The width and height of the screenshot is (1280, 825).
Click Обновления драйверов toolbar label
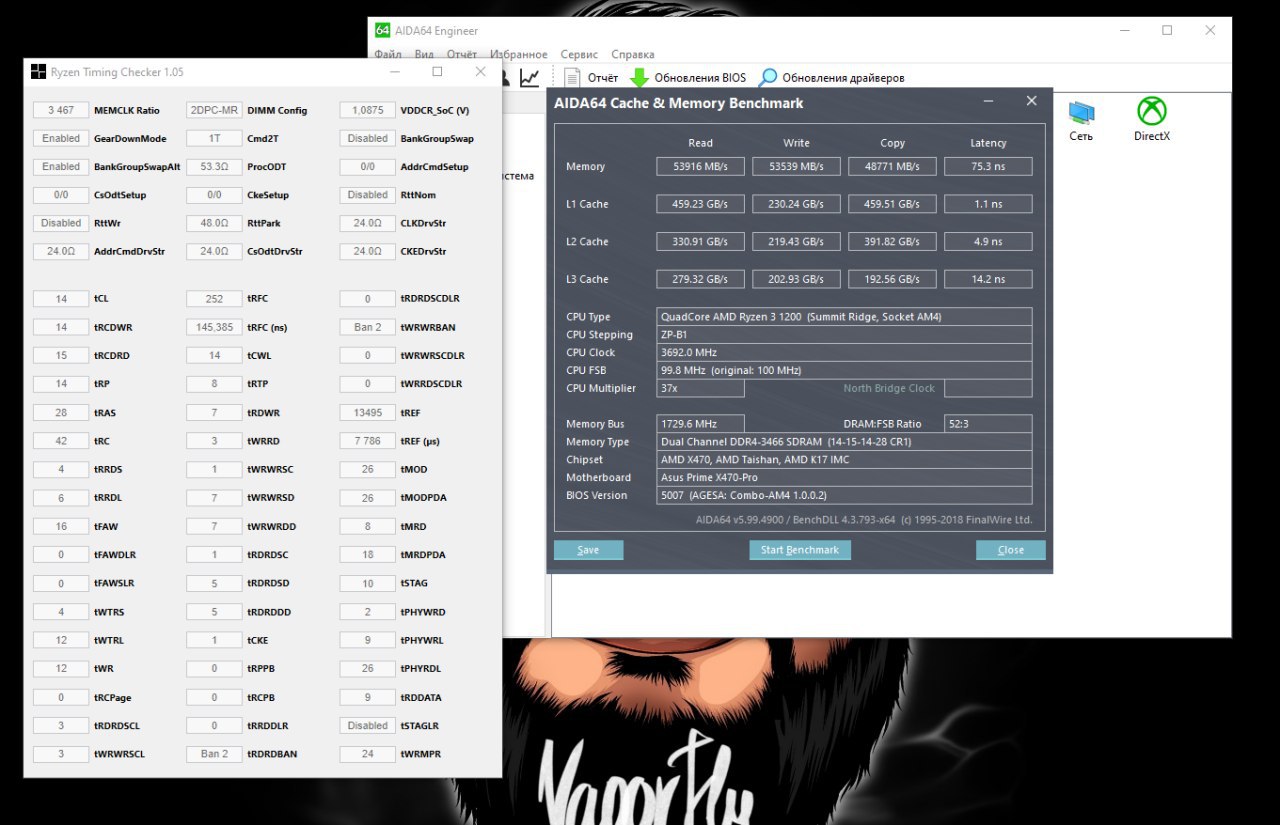(844, 77)
